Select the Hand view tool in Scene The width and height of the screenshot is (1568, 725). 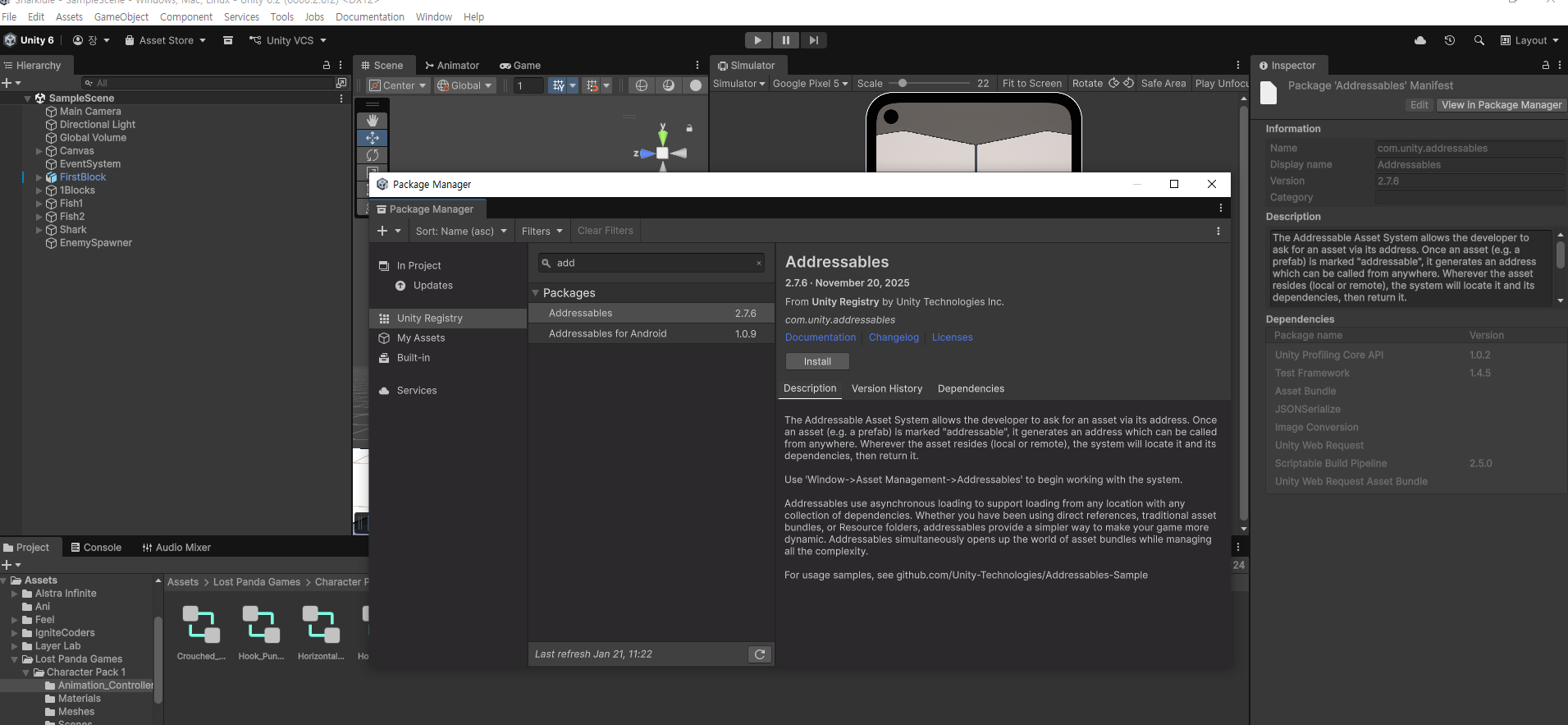pyautogui.click(x=372, y=121)
